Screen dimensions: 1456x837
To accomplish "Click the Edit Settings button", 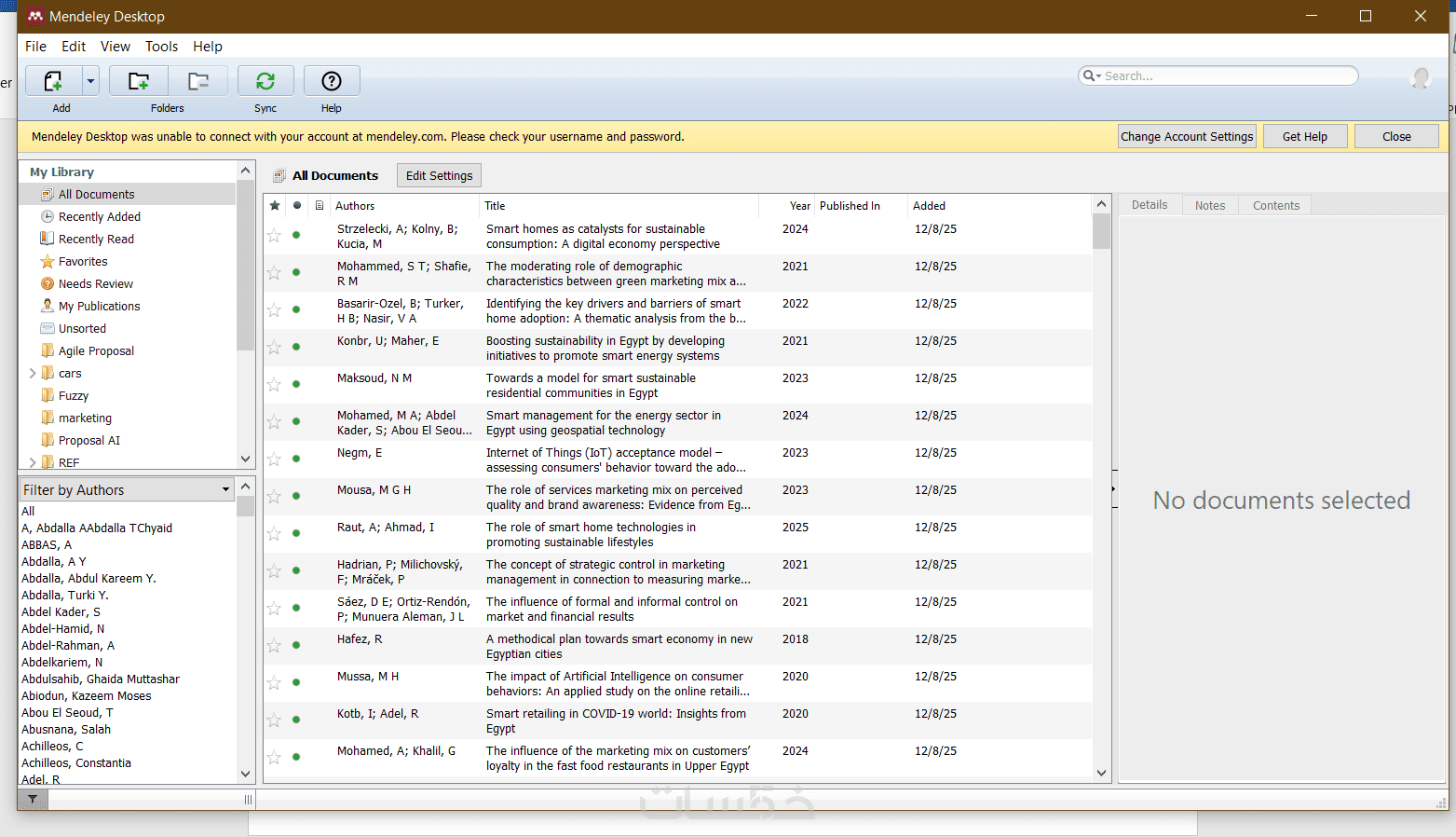I will (439, 175).
